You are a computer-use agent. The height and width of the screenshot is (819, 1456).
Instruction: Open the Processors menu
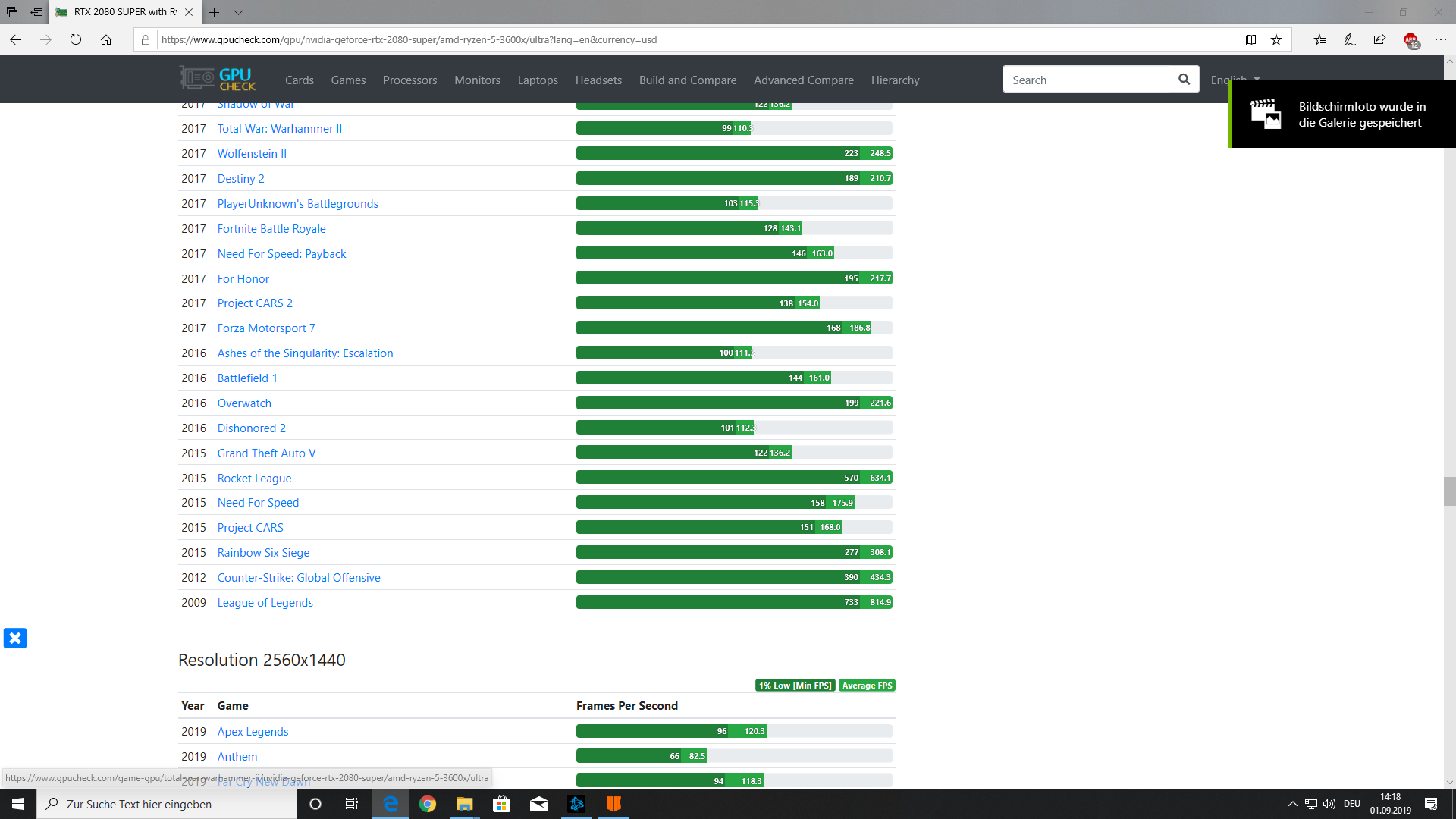409,80
